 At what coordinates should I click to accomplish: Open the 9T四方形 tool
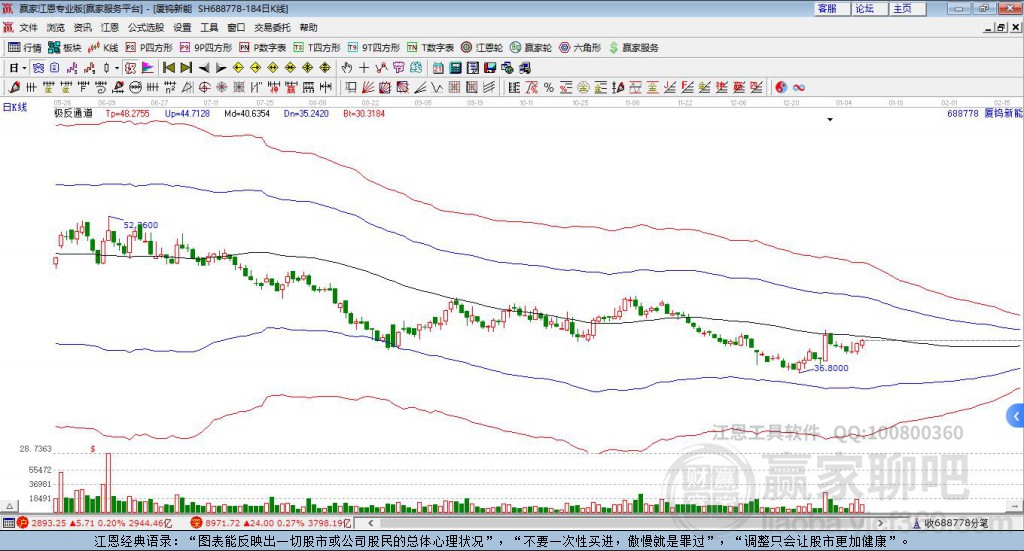[373, 48]
